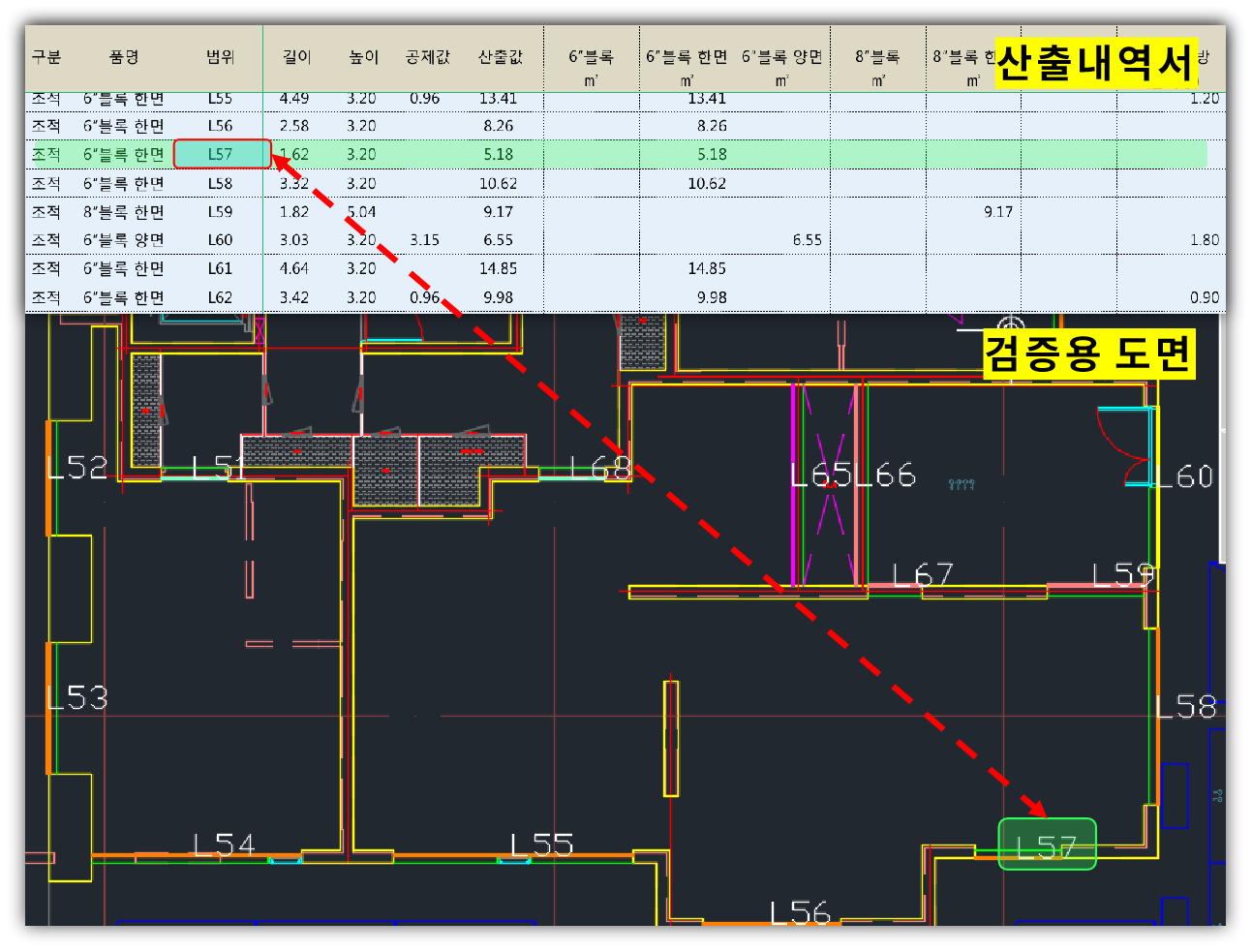The width and height of the screenshot is (1252, 952).
Task: Click the L67 label on the floor plan
Action: point(922,576)
